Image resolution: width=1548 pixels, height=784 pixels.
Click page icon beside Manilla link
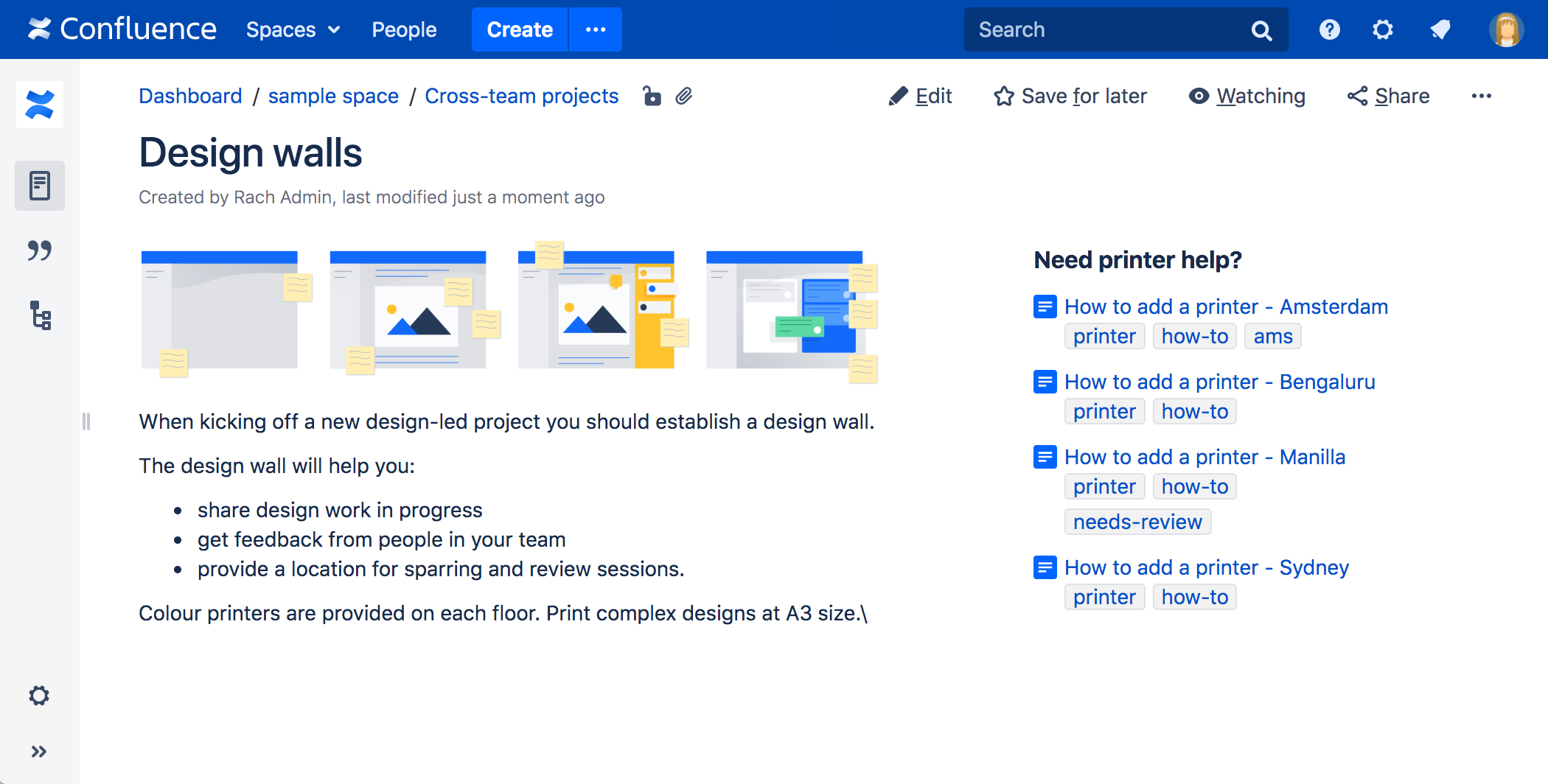tap(1045, 457)
